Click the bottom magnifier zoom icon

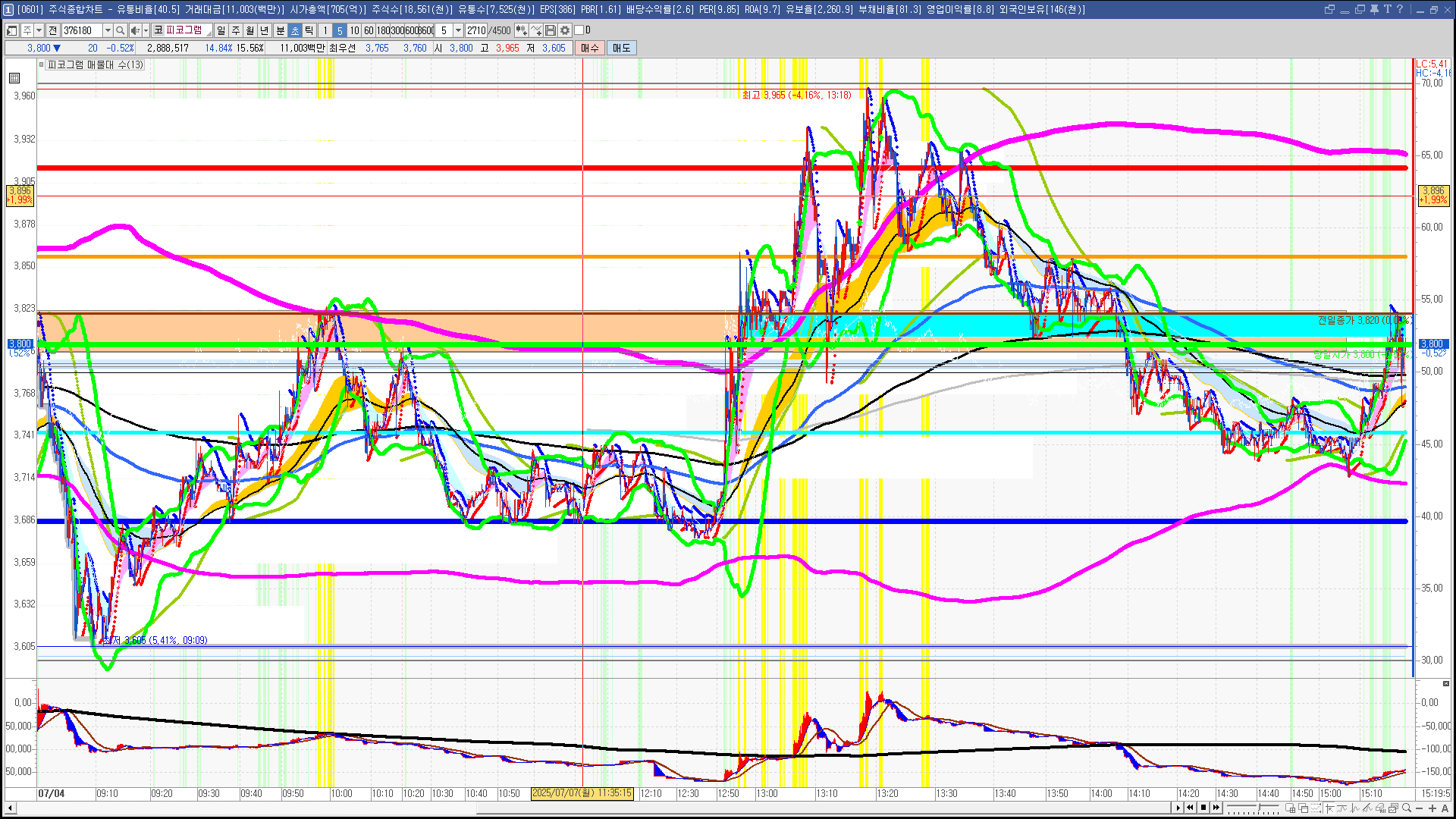coord(1407,808)
